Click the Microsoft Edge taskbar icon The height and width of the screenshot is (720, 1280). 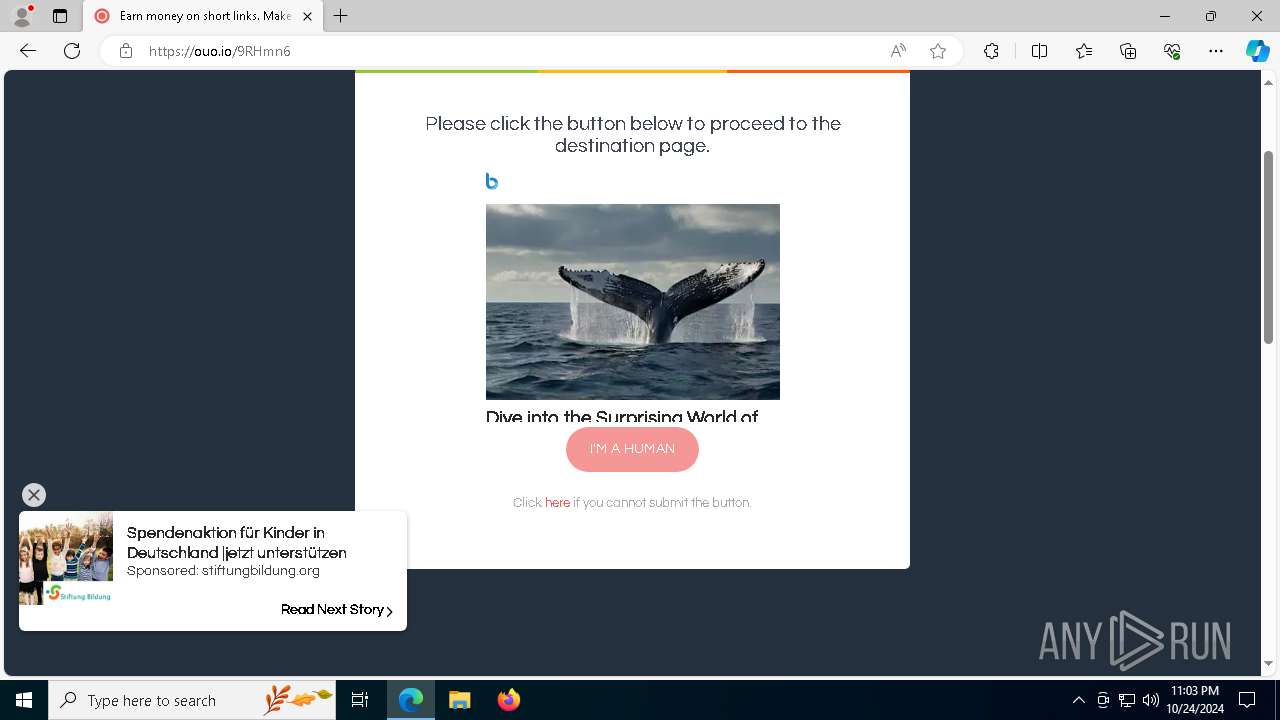[x=411, y=700]
